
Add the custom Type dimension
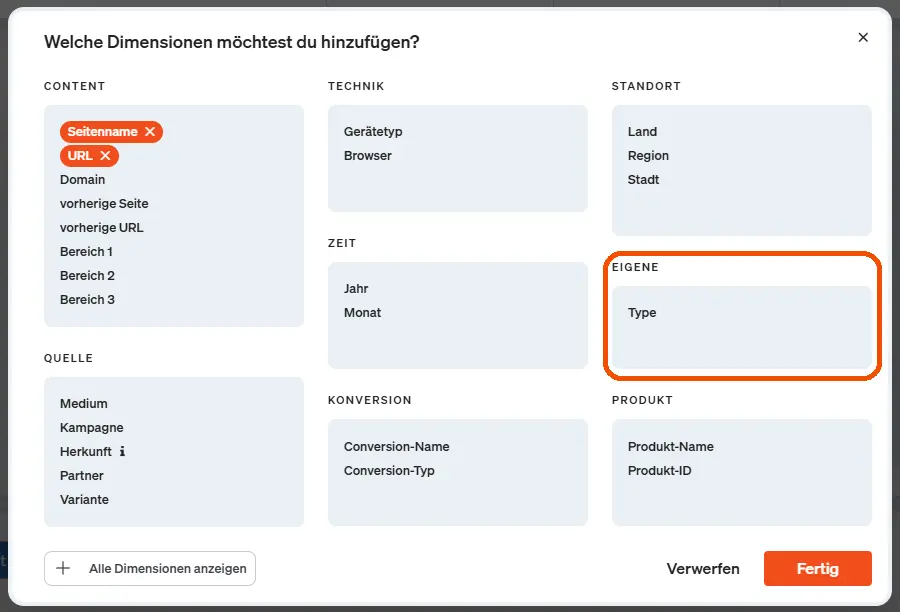click(x=642, y=313)
